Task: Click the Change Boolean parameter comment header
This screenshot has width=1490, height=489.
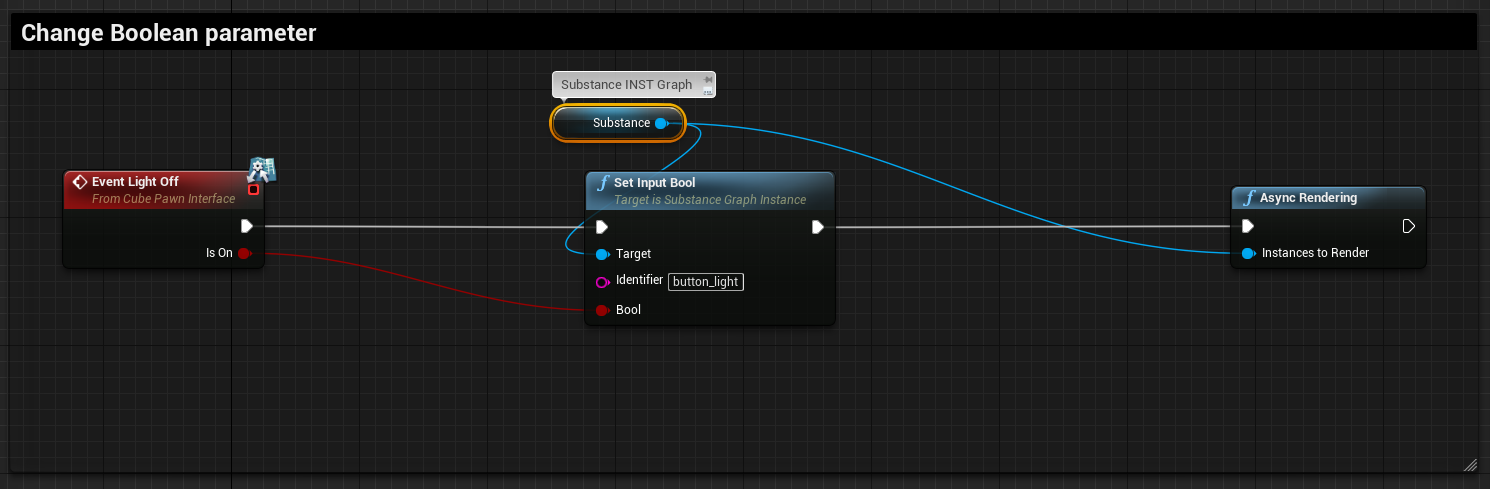Action: click(x=744, y=33)
